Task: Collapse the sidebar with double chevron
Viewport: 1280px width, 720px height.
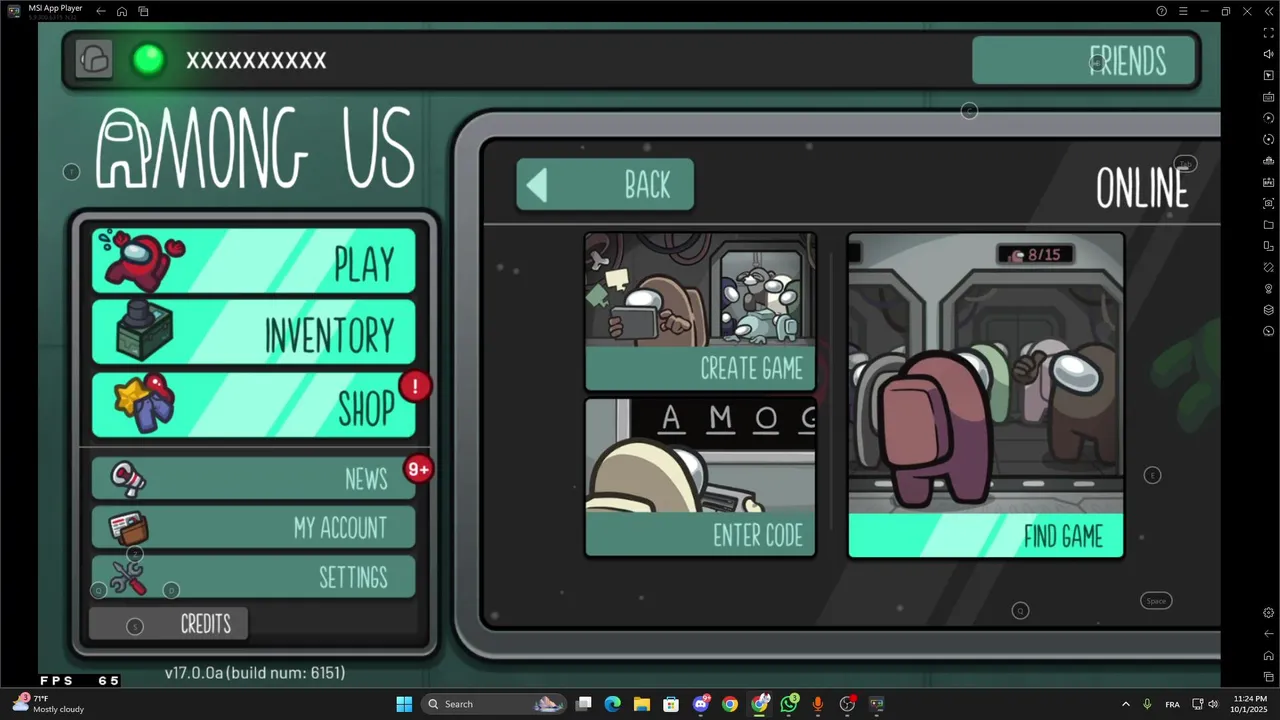Action: (1268, 11)
